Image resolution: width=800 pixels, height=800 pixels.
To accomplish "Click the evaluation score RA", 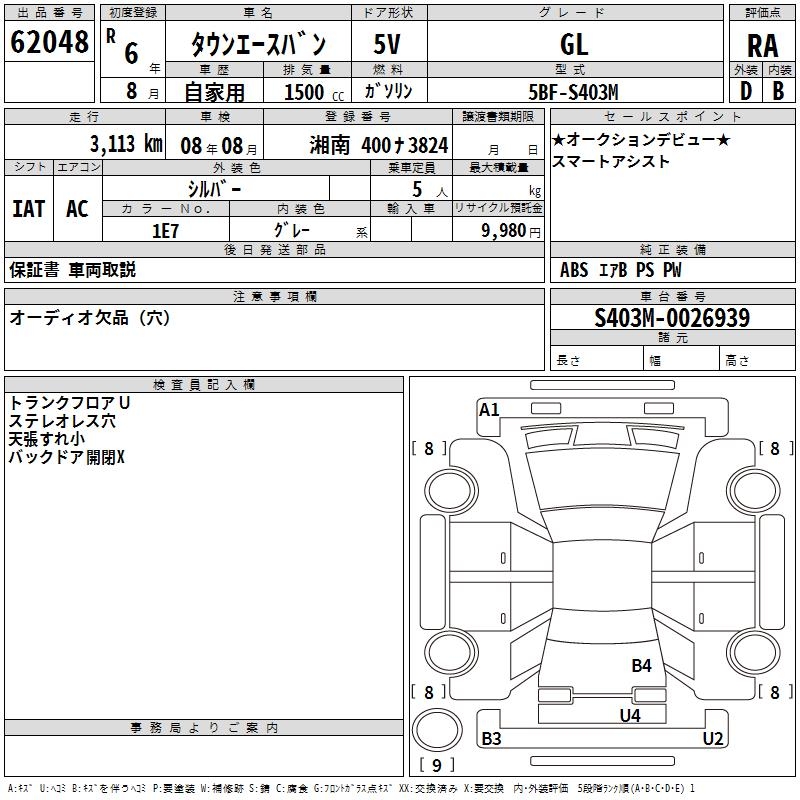I will point(762,46).
